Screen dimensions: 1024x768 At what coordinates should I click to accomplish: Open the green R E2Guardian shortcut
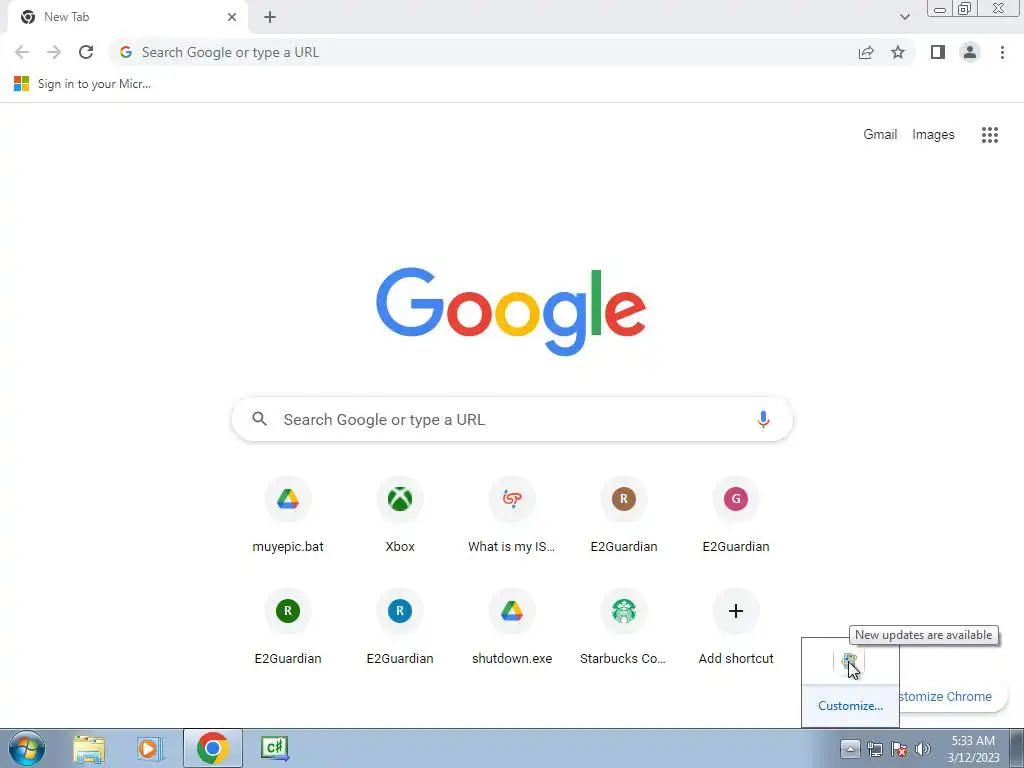click(x=288, y=628)
